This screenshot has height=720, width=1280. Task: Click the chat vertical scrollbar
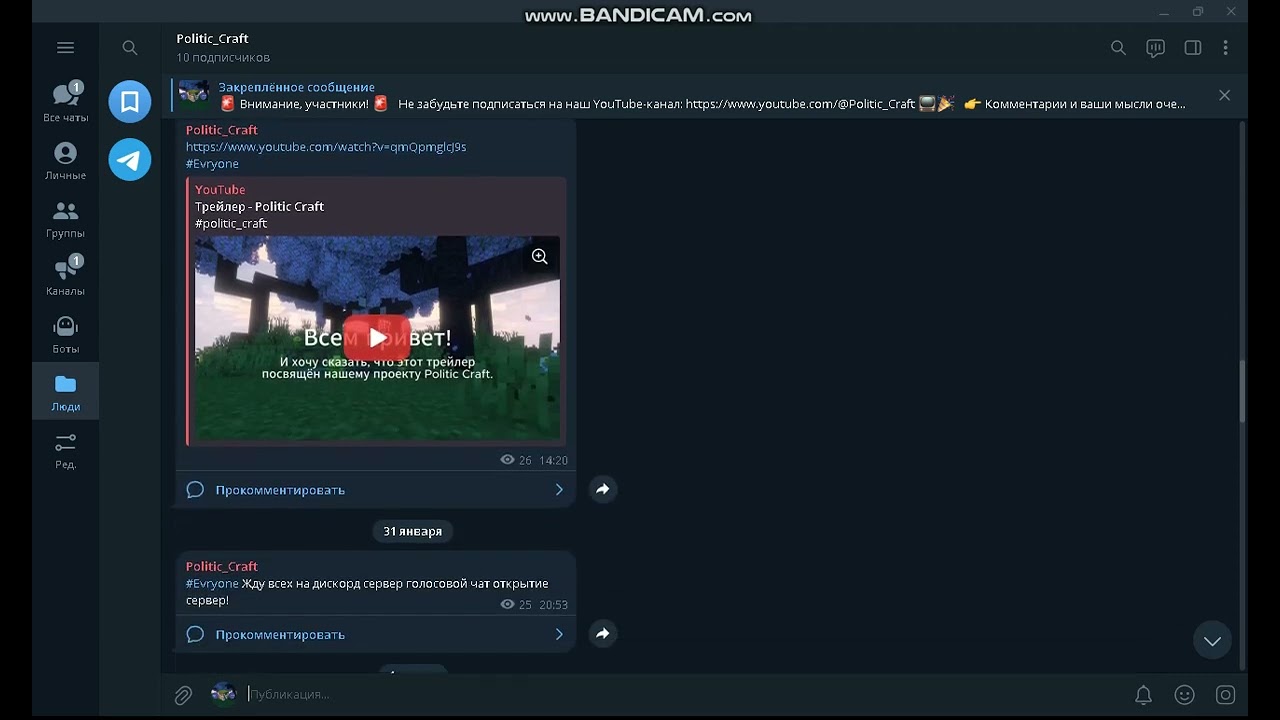coord(1242,392)
